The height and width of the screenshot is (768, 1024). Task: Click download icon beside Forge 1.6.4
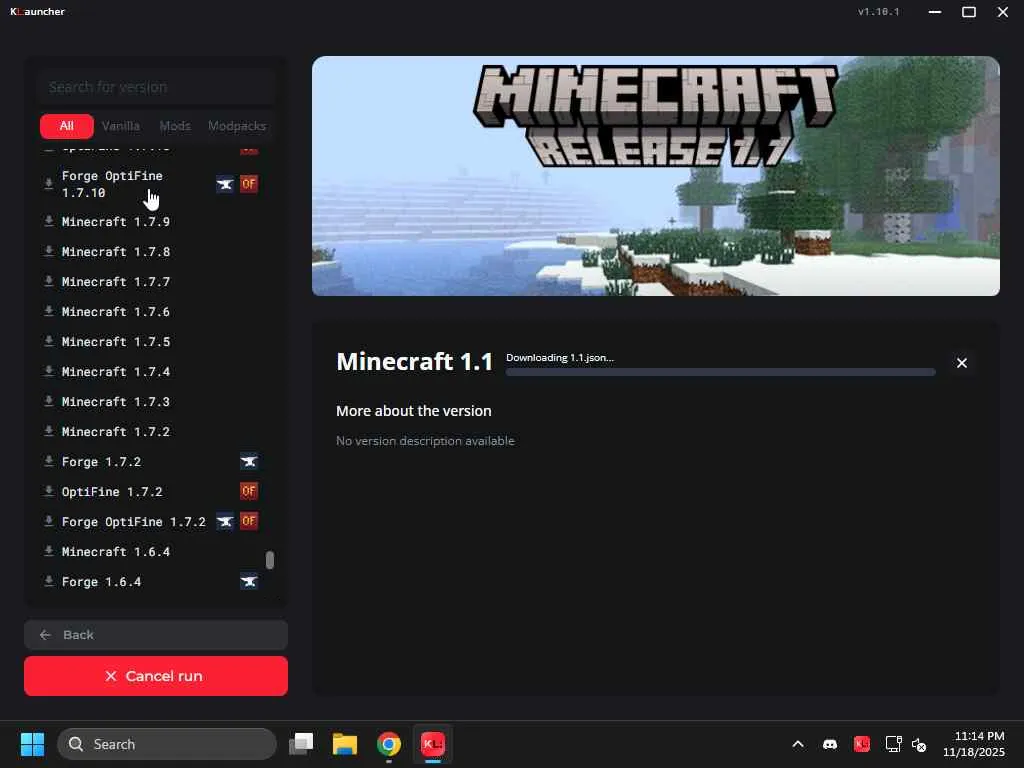pyautogui.click(x=48, y=582)
